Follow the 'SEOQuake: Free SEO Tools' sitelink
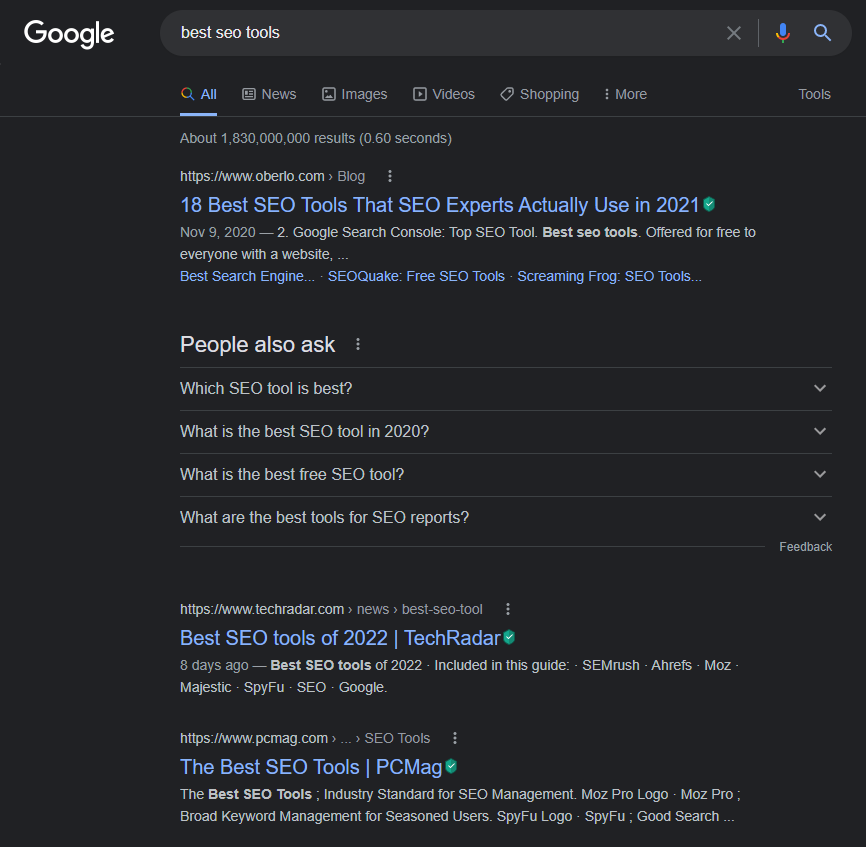 [x=416, y=276]
